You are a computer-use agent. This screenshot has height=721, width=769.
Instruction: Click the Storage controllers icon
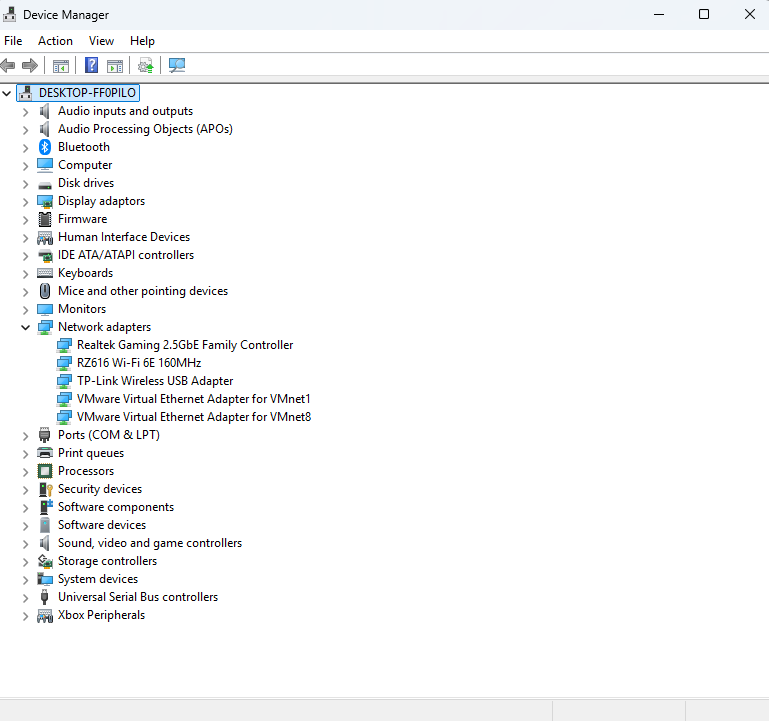point(45,561)
